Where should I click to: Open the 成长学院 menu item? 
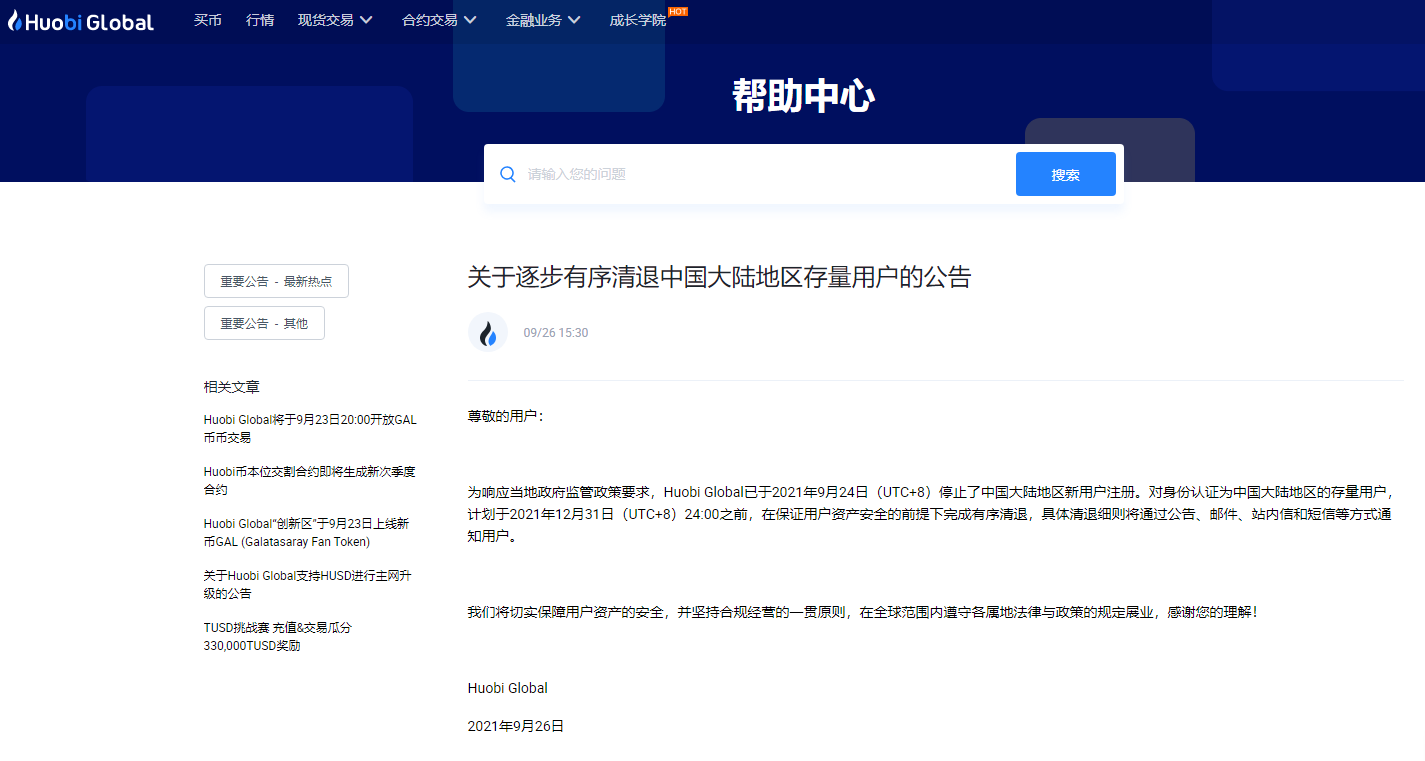[x=638, y=20]
